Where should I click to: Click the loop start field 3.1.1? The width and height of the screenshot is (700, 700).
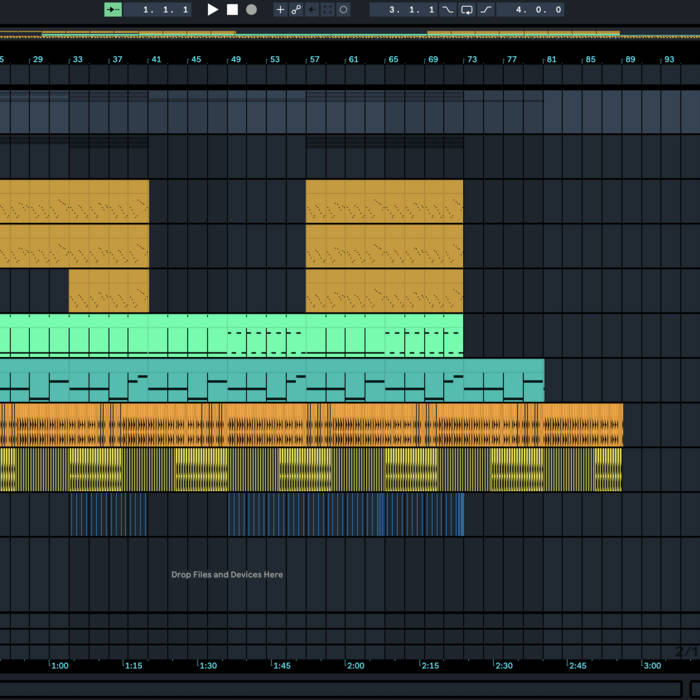tap(412, 10)
